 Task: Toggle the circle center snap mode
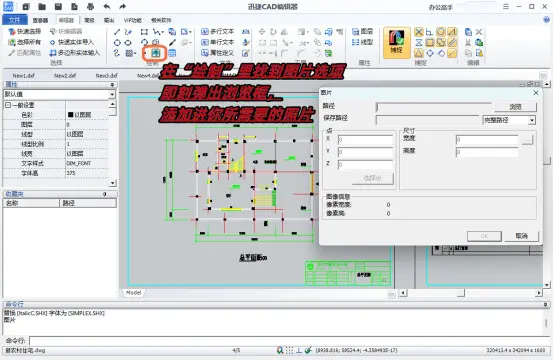441,32
